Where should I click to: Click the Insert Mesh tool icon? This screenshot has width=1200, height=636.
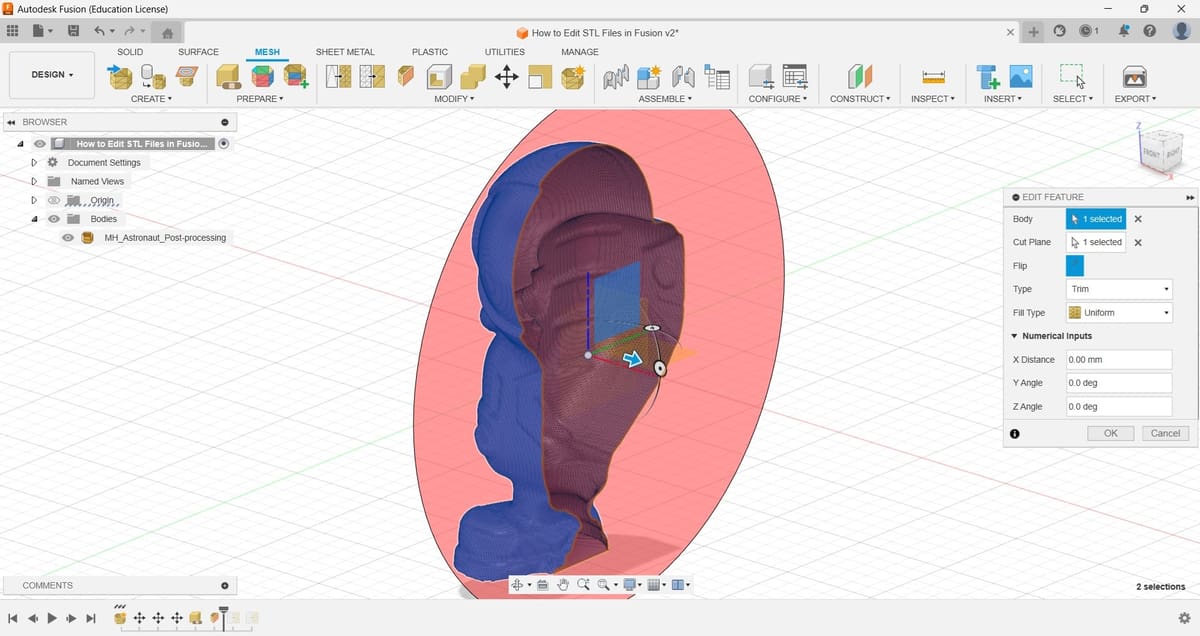120,76
